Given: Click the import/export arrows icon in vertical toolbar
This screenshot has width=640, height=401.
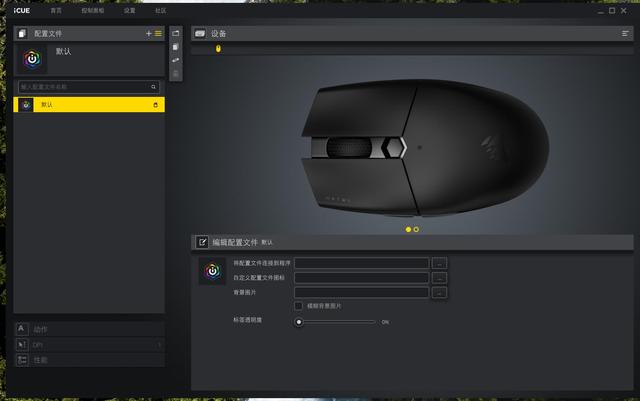Looking at the screenshot, I should [x=176, y=60].
